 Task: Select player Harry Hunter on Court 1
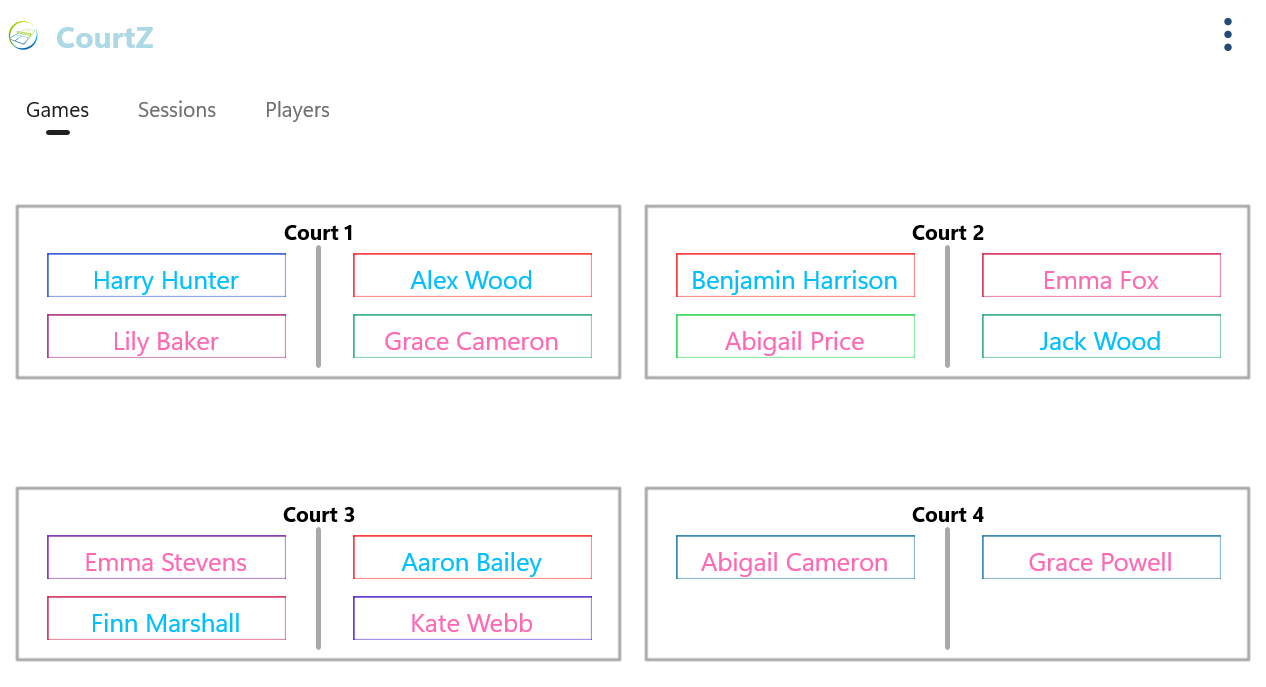[x=166, y=276]
